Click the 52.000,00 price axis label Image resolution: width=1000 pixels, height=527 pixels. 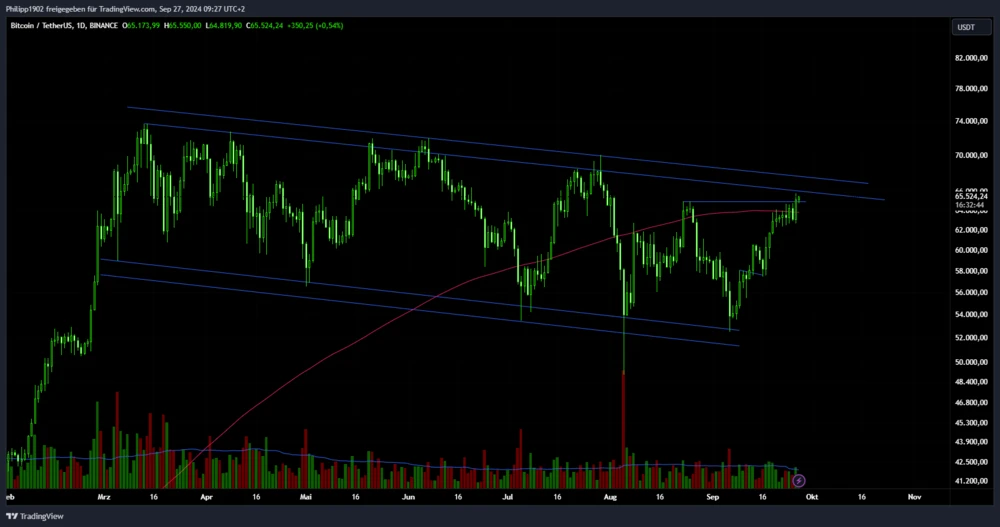(x=971, y=338)
